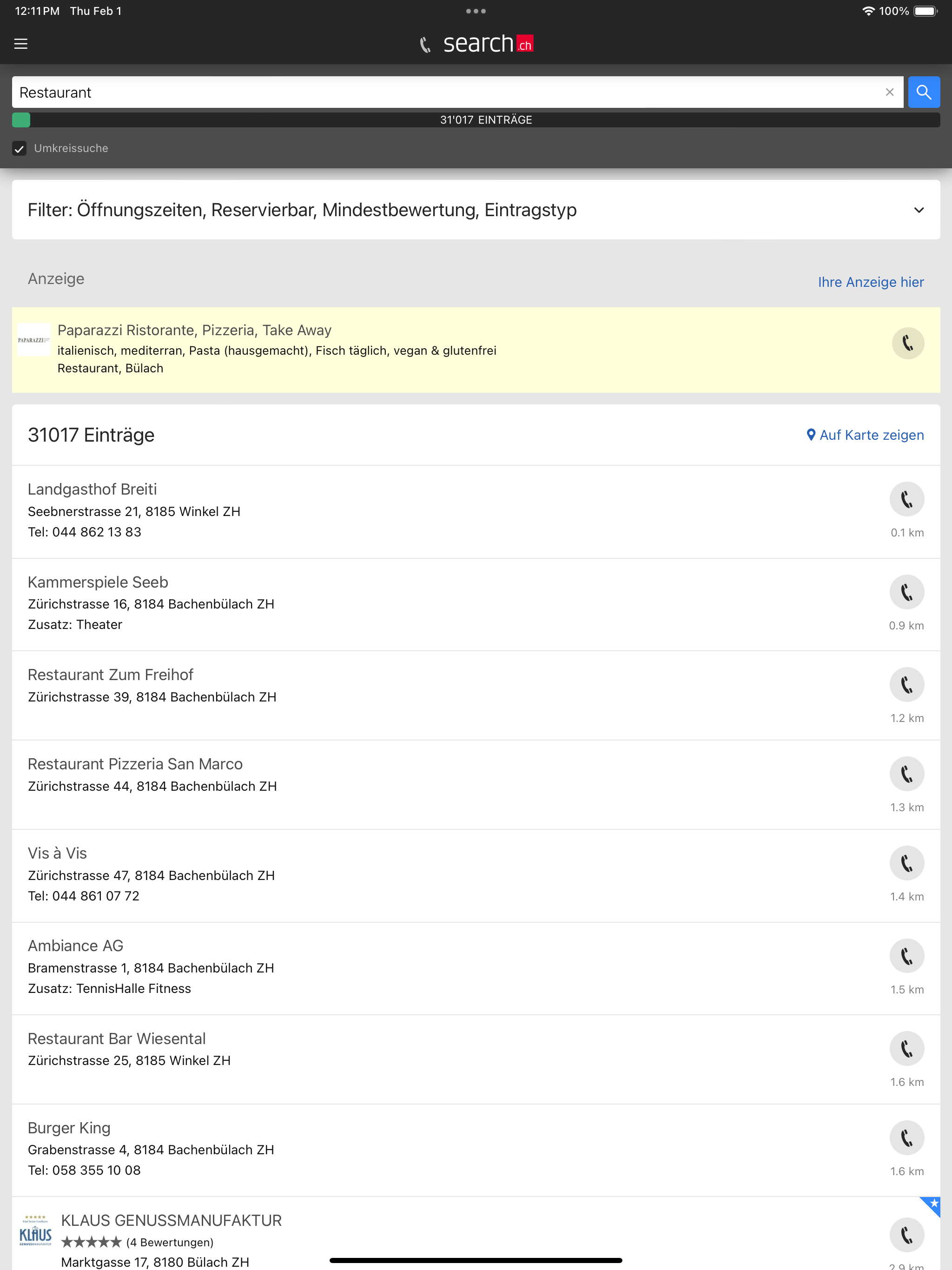Open Restaurant Zum Freihof entry
The image size is (952, 1270).
(476, 695)
